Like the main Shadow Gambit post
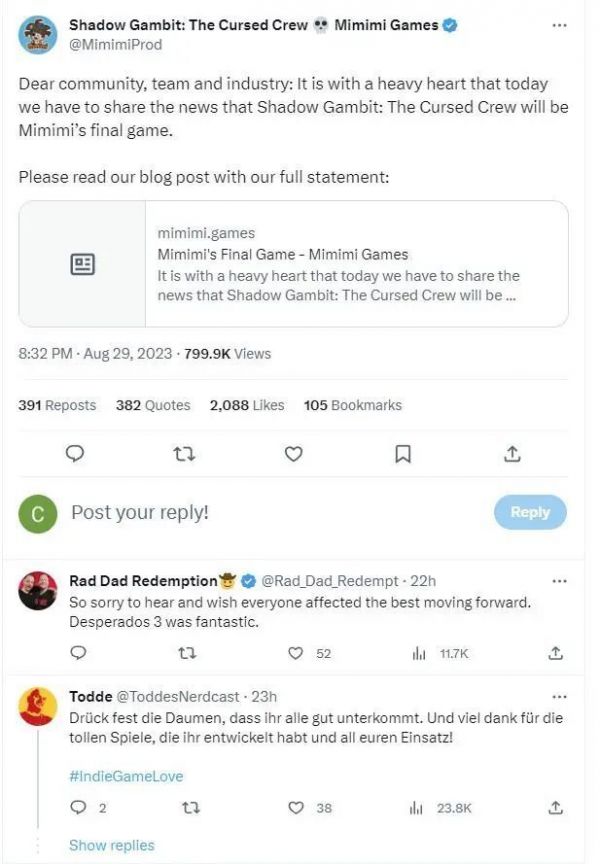600x864 pixels. click(293, 454)
